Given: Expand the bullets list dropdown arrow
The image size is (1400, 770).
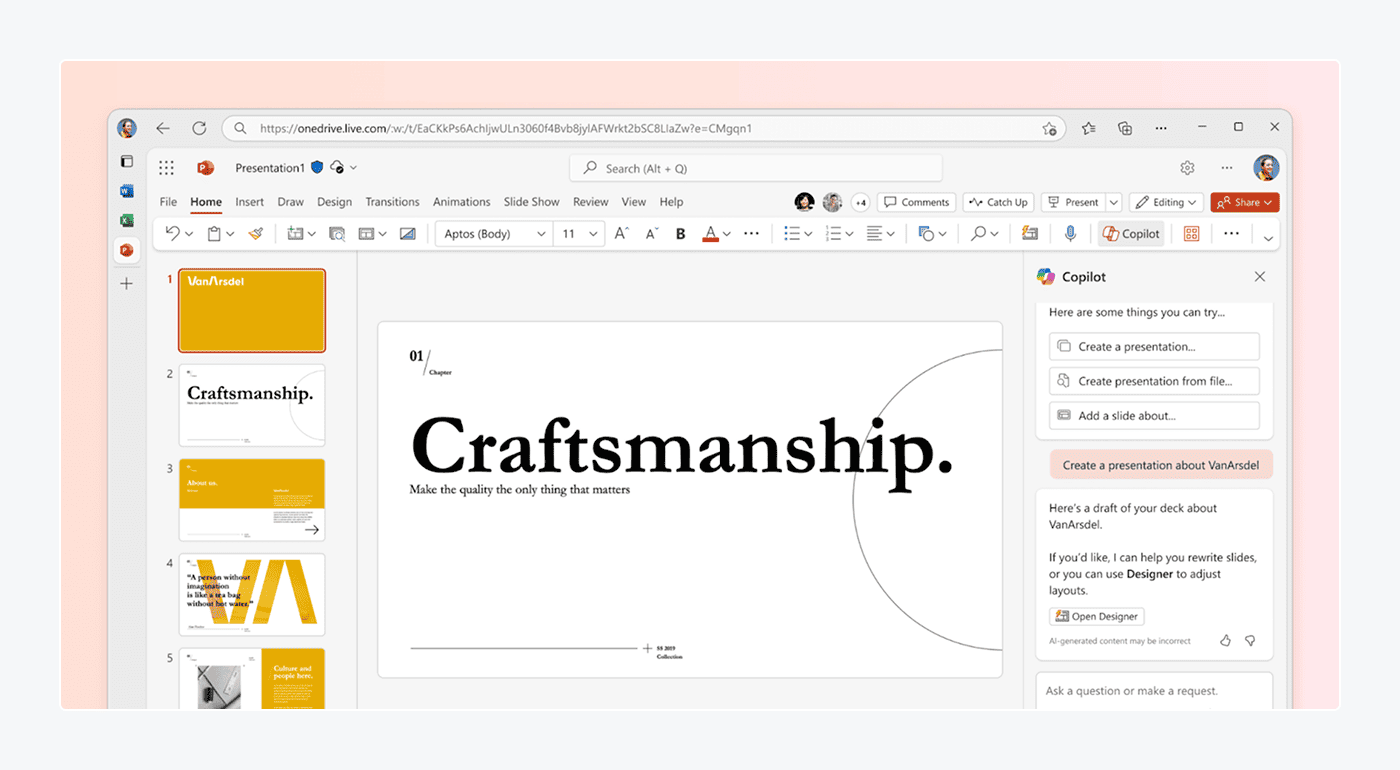Looking at the screenshot, I should click(x=808, y=234).
